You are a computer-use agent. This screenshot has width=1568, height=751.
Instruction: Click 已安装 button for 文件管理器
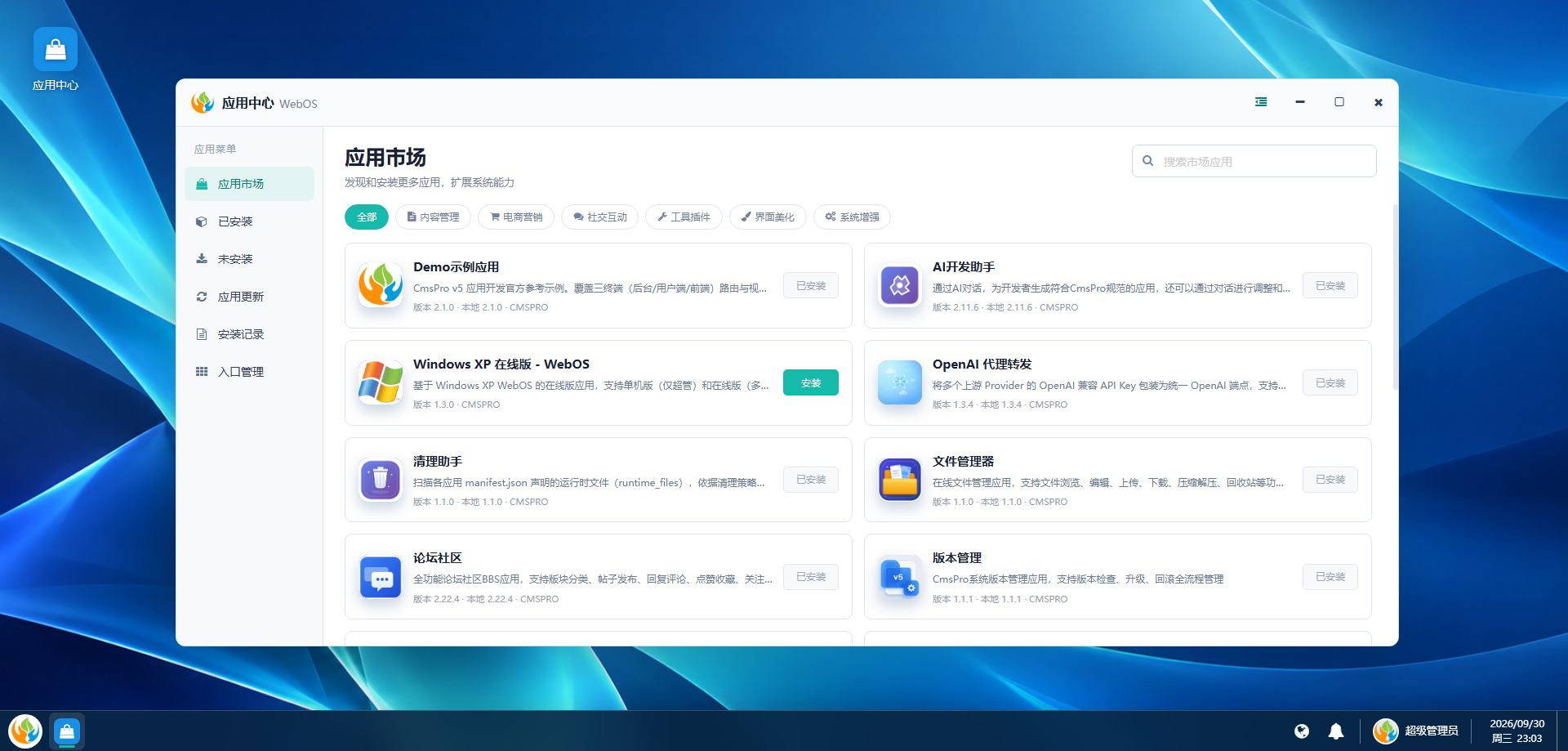click(1330, 480)
